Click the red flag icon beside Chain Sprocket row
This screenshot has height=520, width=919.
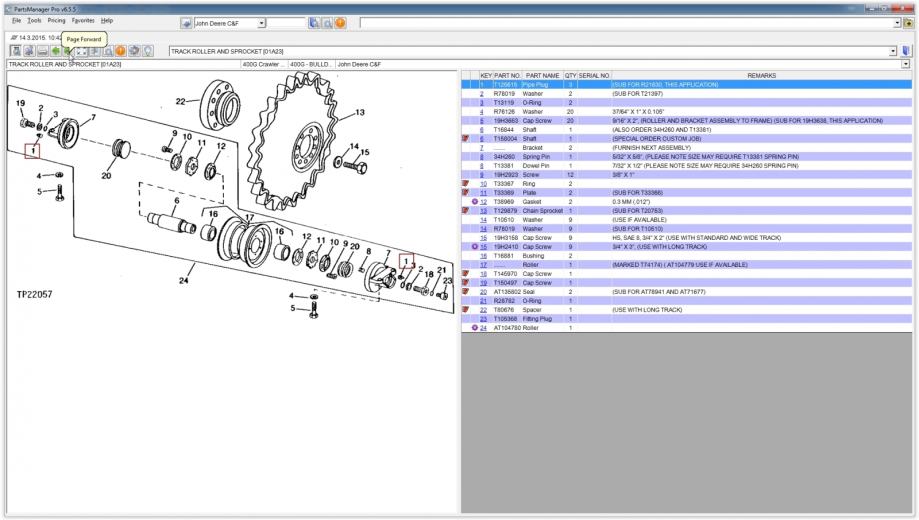466,211
